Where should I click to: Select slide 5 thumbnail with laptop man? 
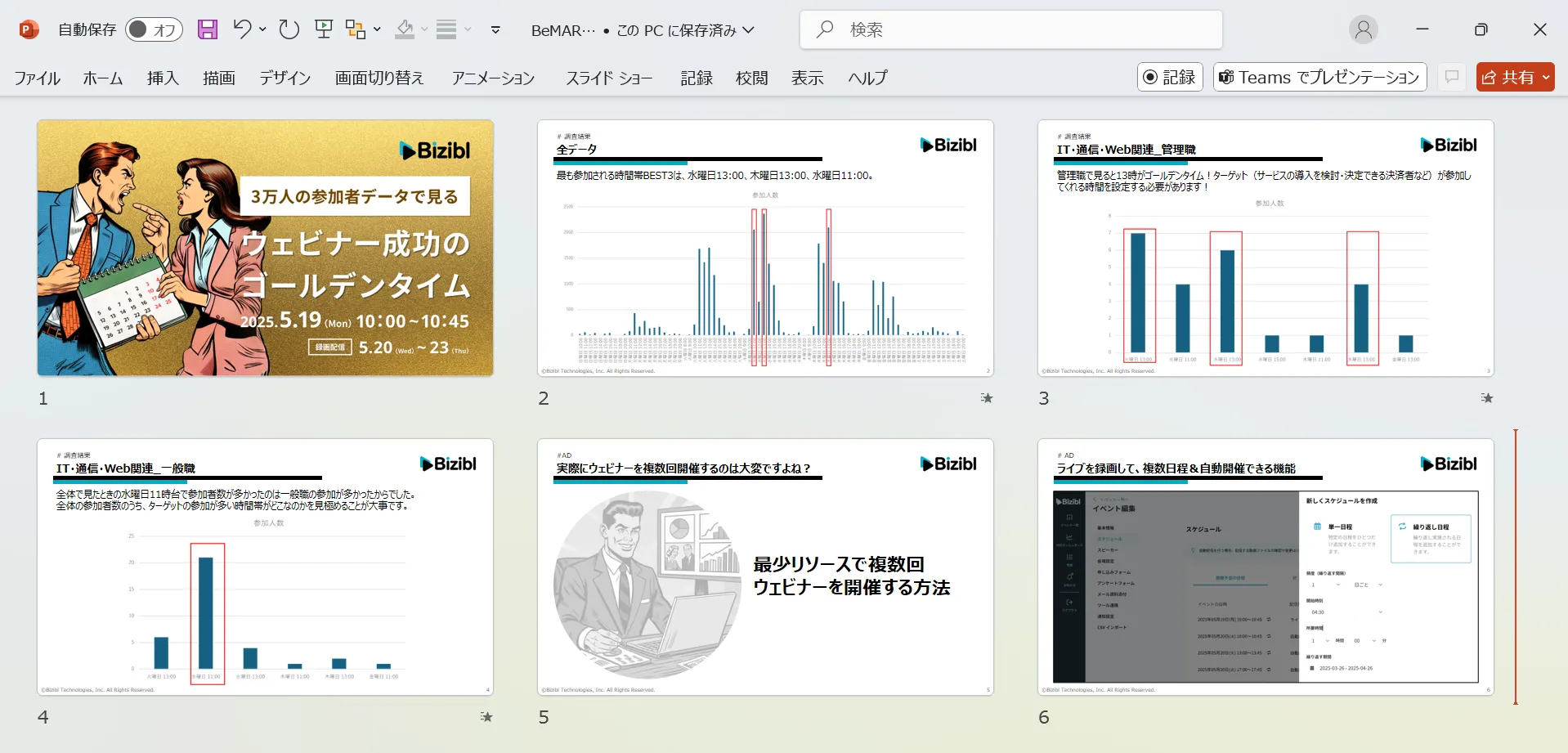click(x=765, y=567)
